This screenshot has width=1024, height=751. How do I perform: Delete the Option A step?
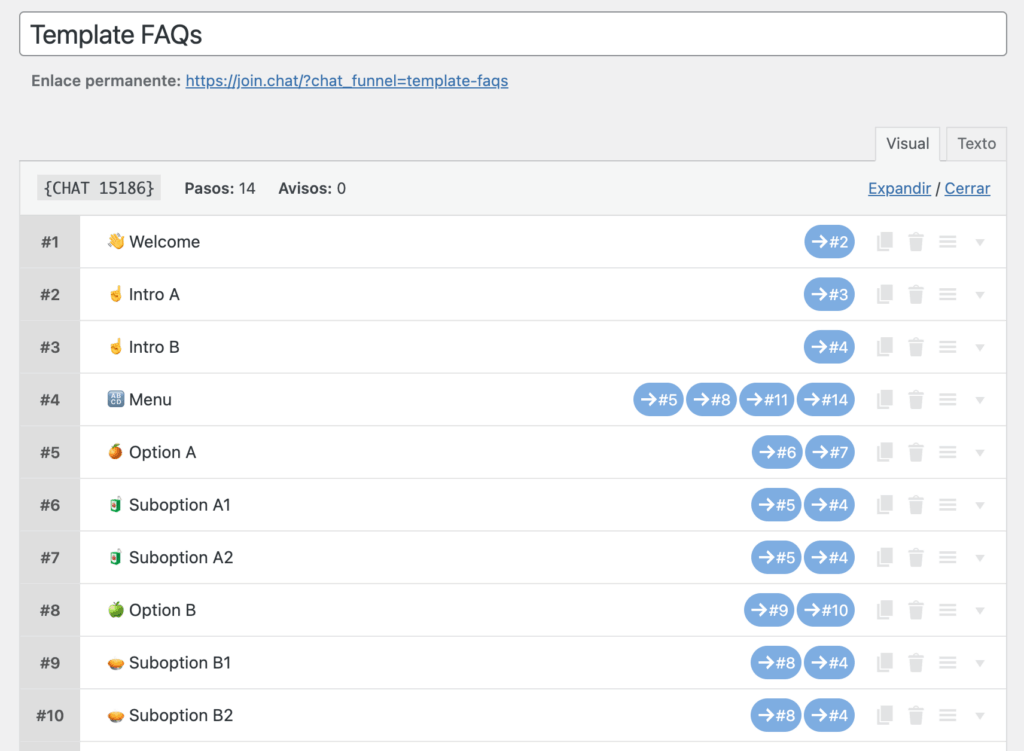click(x=916, y=453)
